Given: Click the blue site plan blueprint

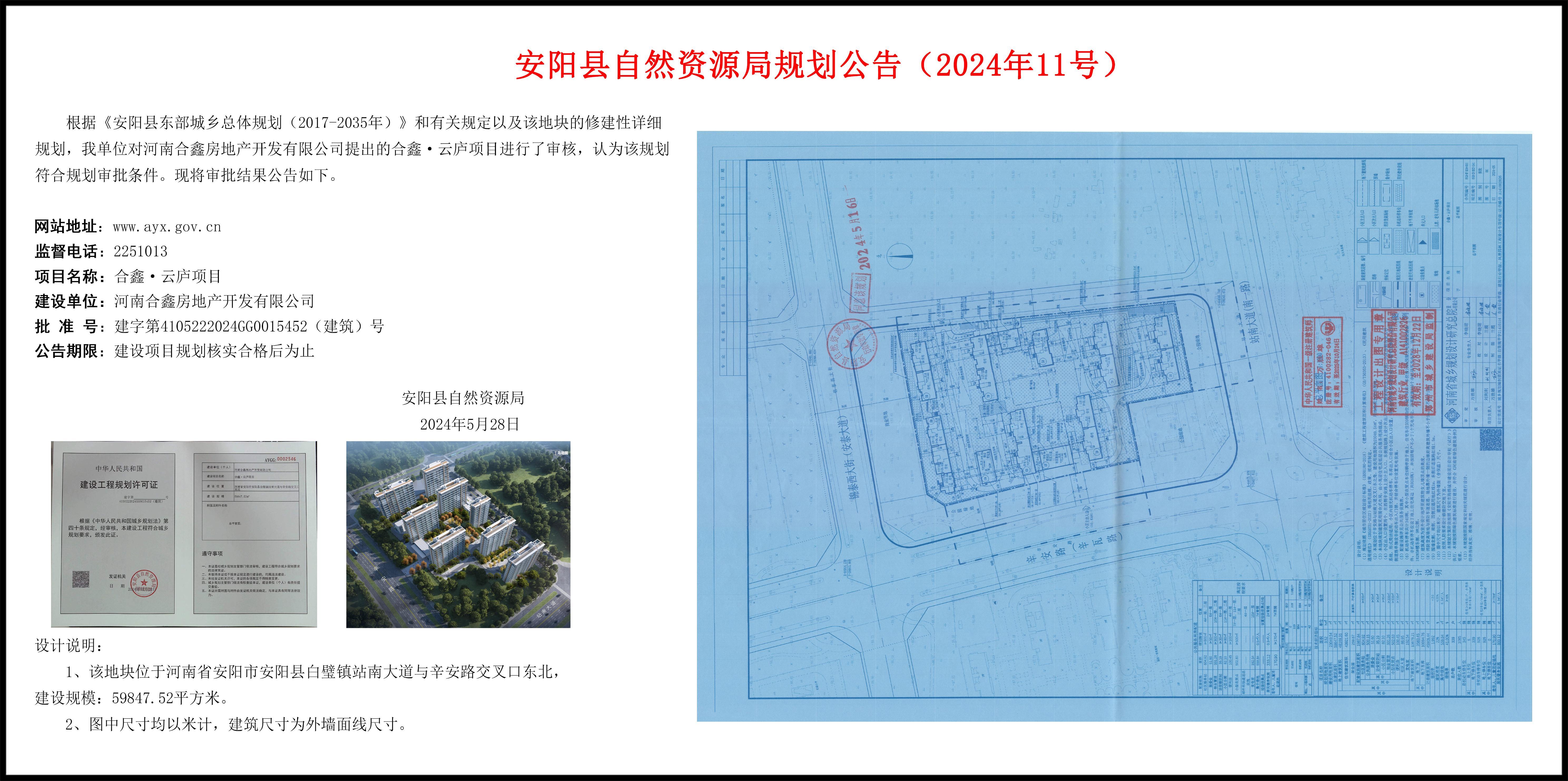Looking at the screenshot, I should pyautogui.click(x=1114, y=426).
